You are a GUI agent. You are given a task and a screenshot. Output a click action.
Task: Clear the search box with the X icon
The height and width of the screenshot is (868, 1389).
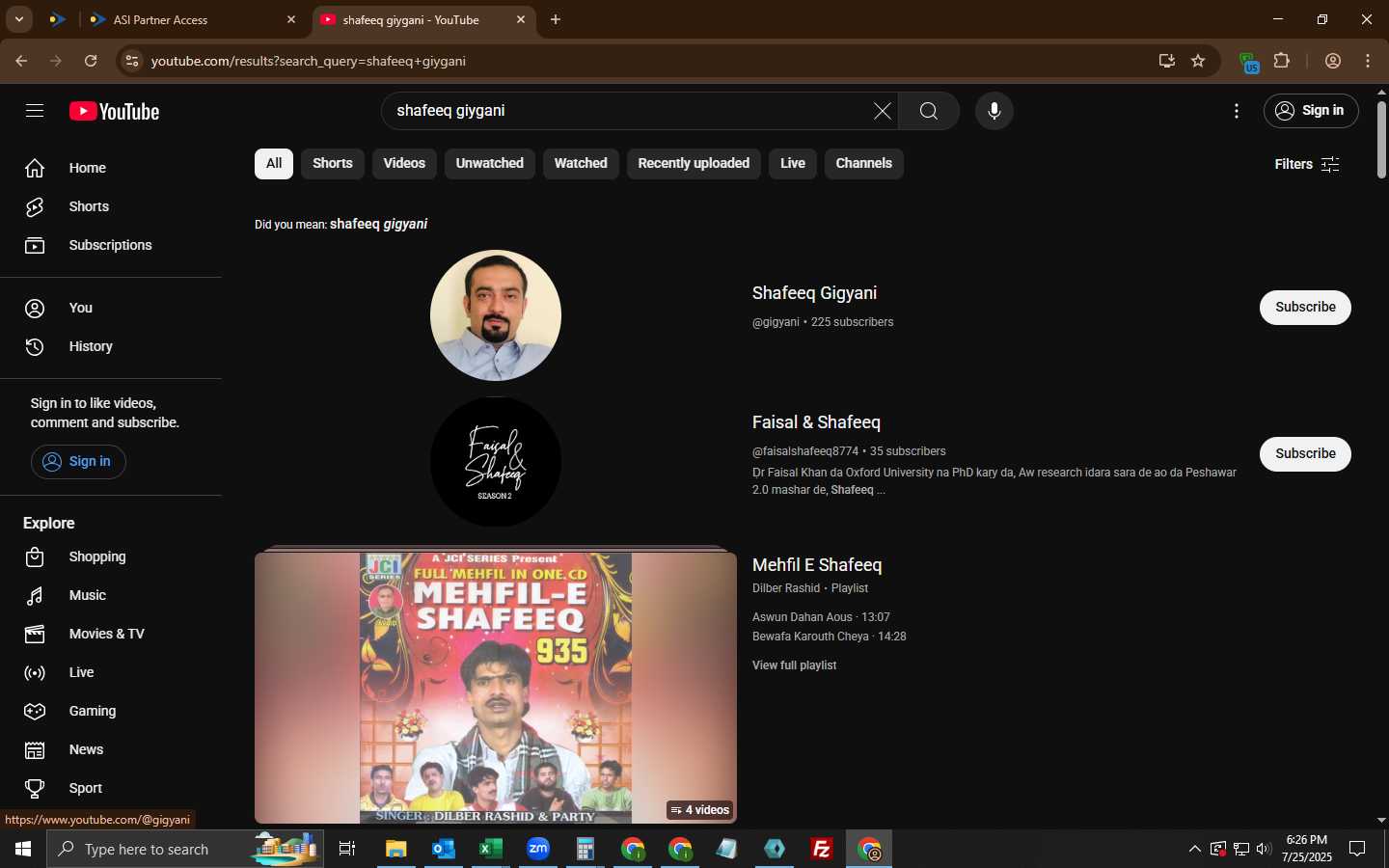click(x=882, y=111)
